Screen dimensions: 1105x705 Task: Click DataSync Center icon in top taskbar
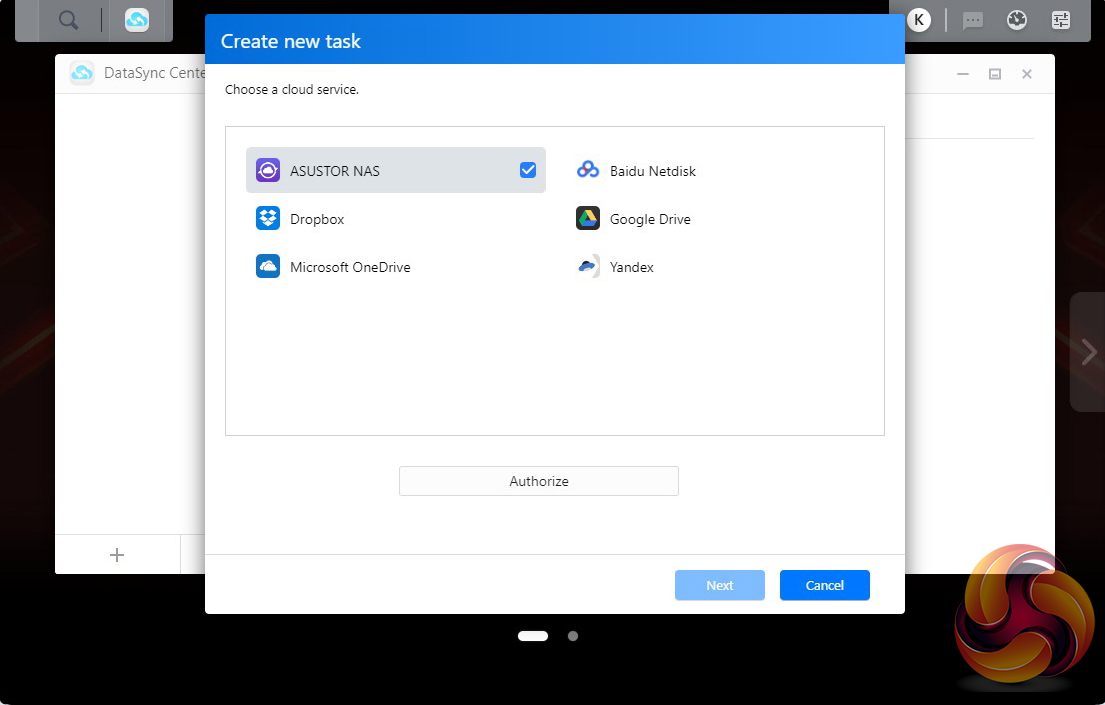click(x=137, y=20)
